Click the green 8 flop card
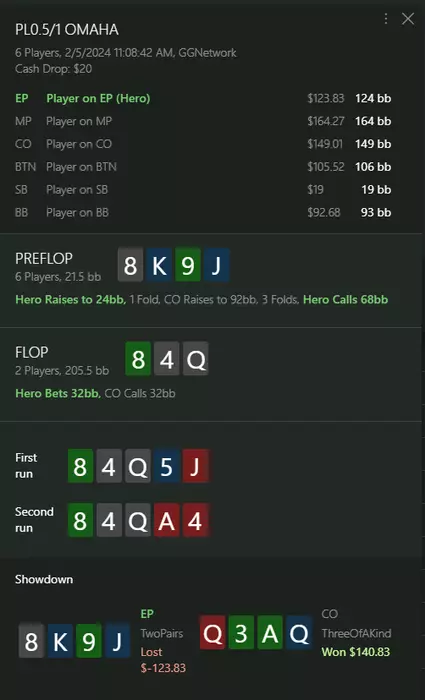The width and height of the screenshot is (425, 700). [138, 358]
